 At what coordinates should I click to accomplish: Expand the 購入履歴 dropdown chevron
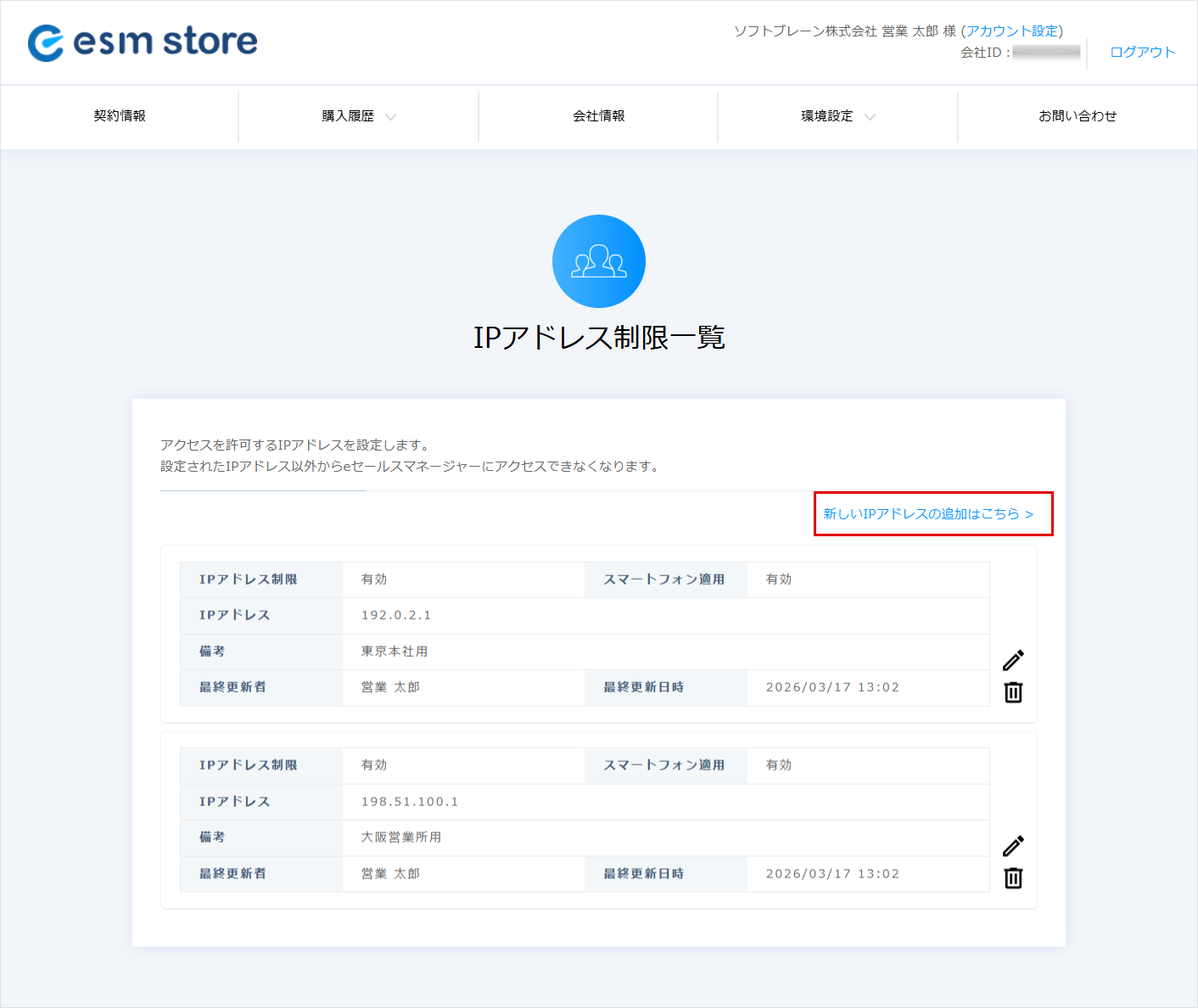point(390,117)
